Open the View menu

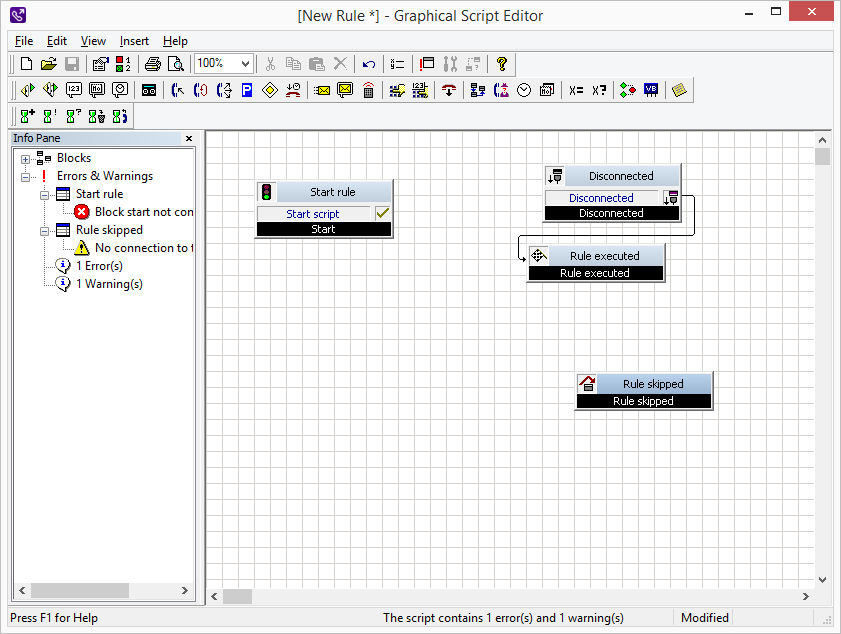tap(93, 41)
